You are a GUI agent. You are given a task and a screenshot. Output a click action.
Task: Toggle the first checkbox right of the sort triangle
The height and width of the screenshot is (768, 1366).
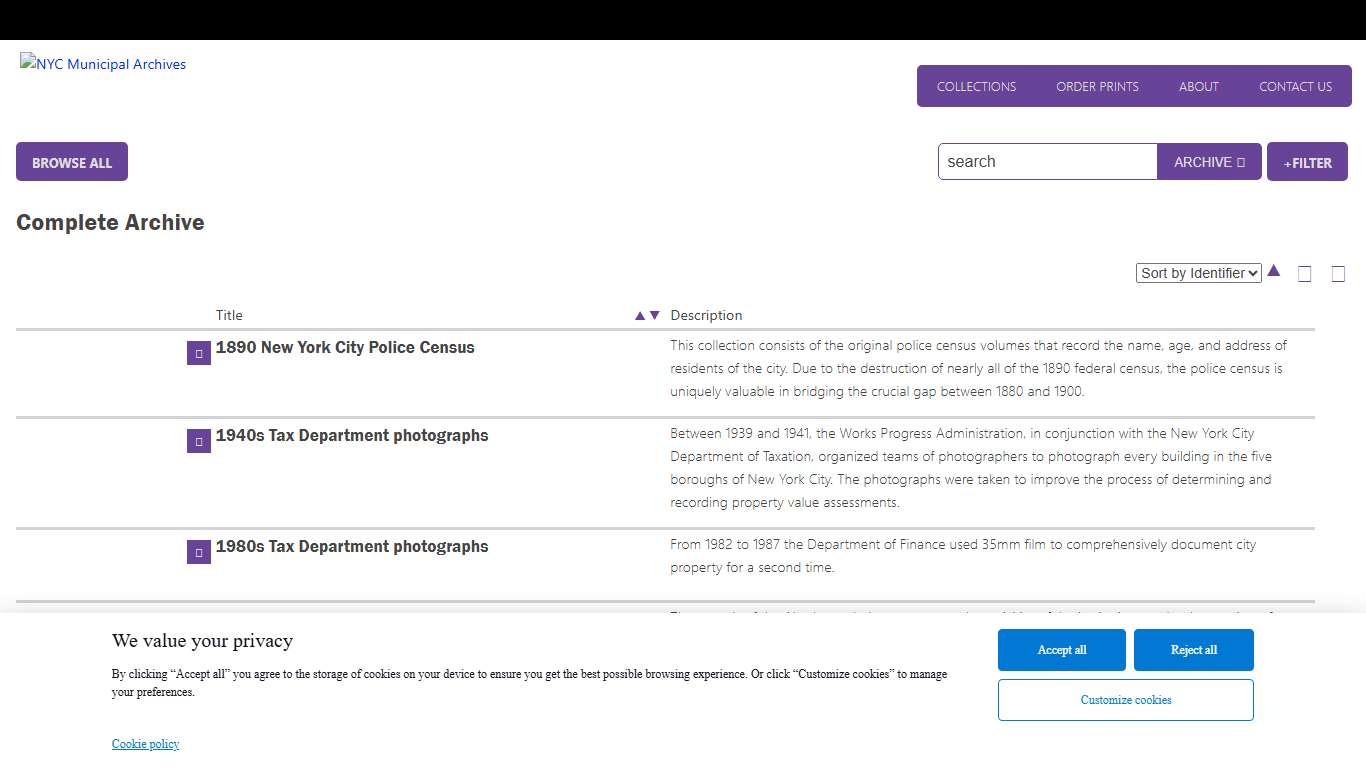click(1304, 272)
